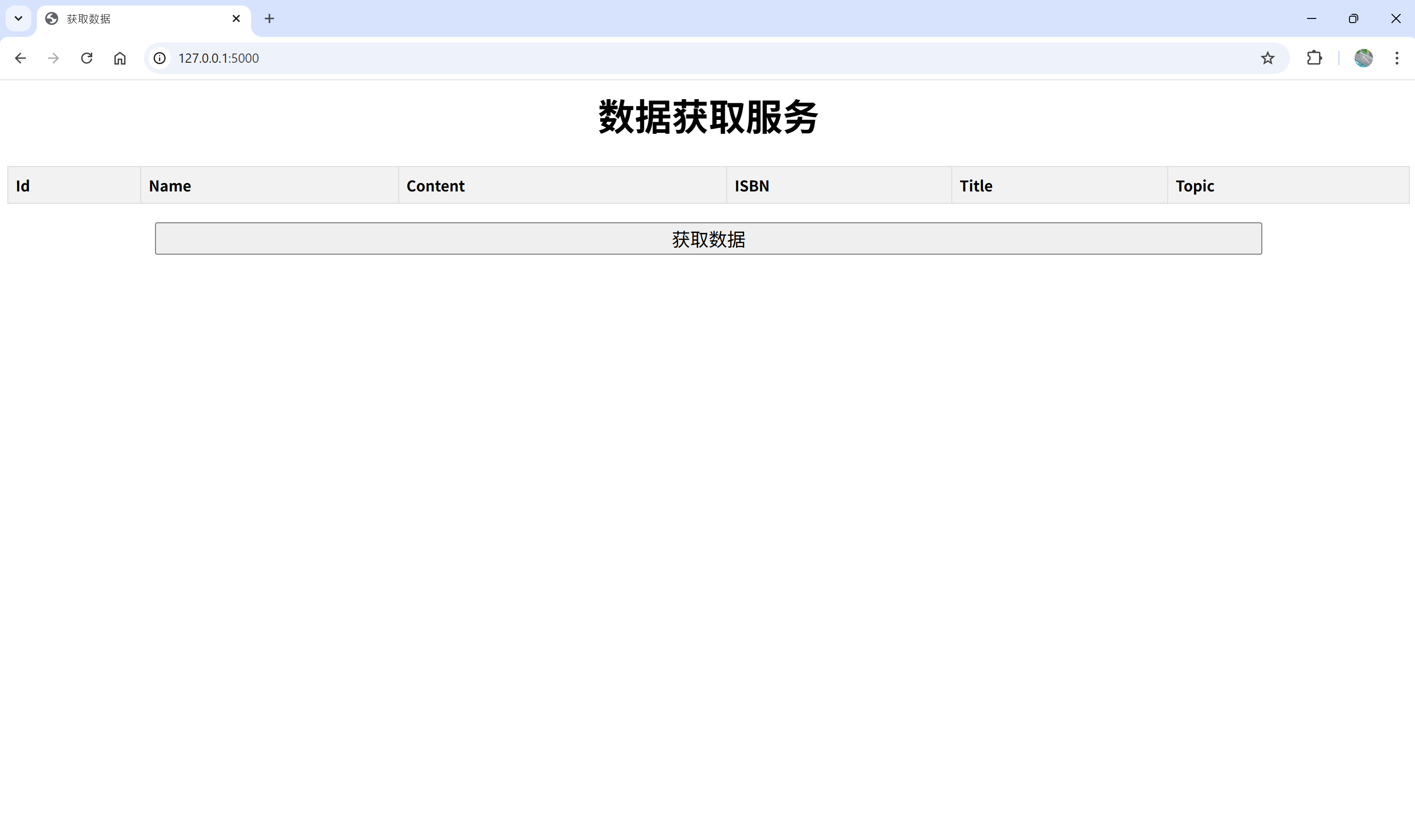Open Chrome's three-dot menu

[x=1397, y=58]
